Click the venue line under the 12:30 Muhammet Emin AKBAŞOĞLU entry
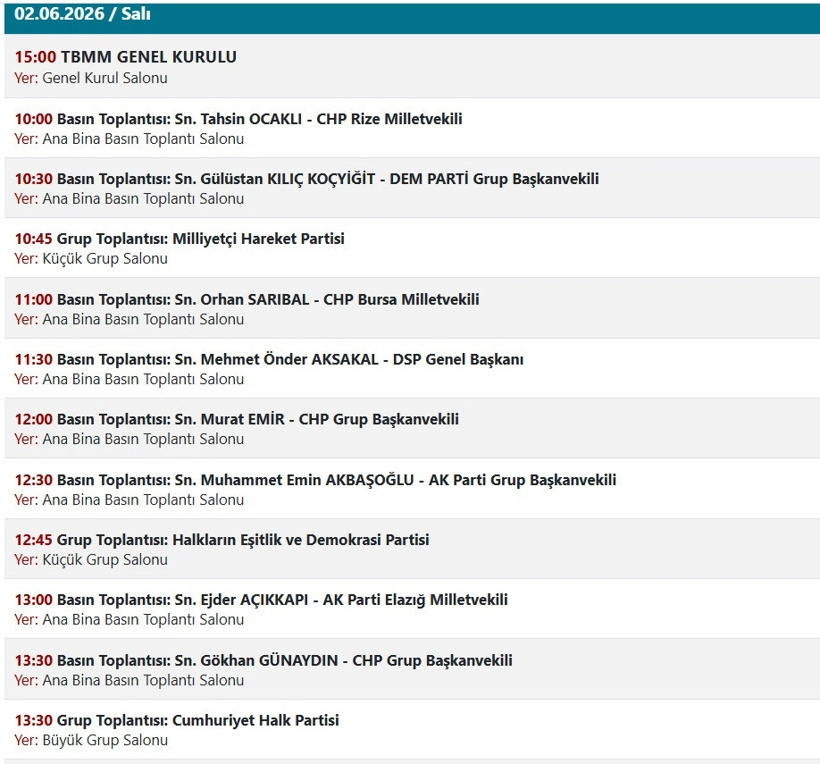Viewport: 820px width, 764px height. point(129,500)
